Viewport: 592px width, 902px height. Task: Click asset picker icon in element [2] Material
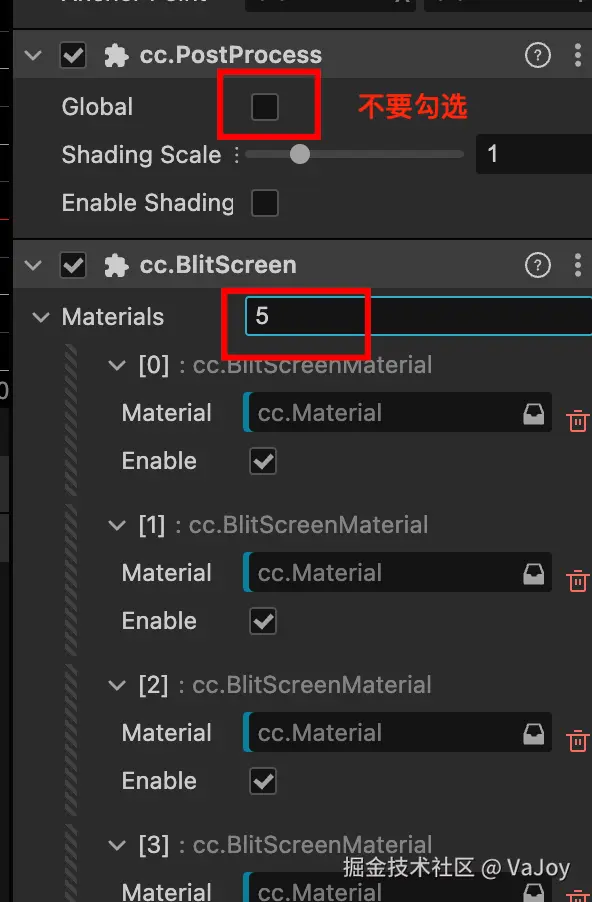click(533, 733)
